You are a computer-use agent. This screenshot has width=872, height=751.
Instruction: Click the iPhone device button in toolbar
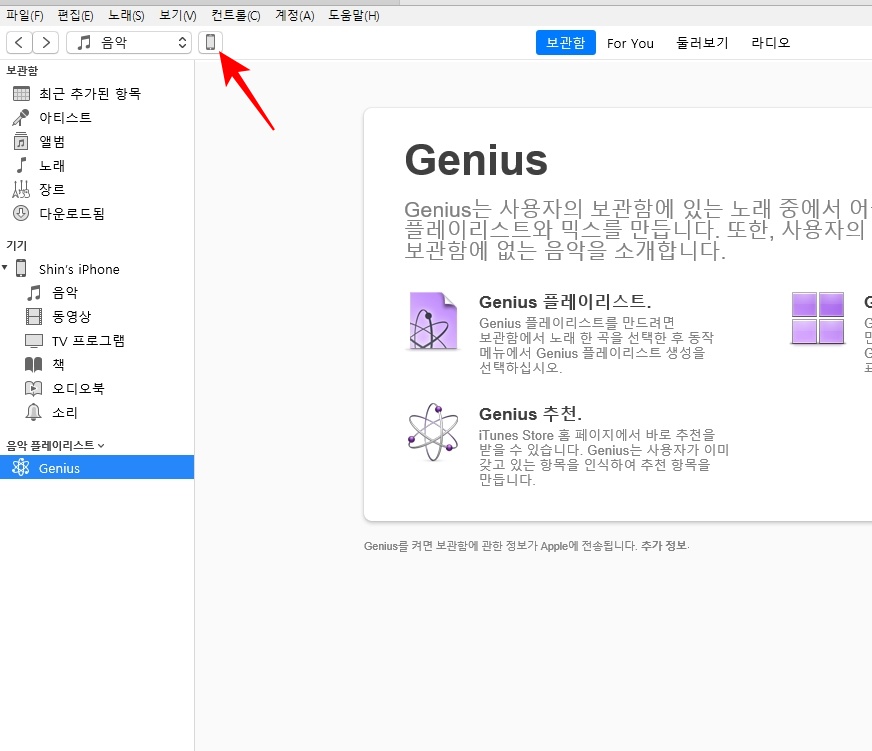click(210, 42)
